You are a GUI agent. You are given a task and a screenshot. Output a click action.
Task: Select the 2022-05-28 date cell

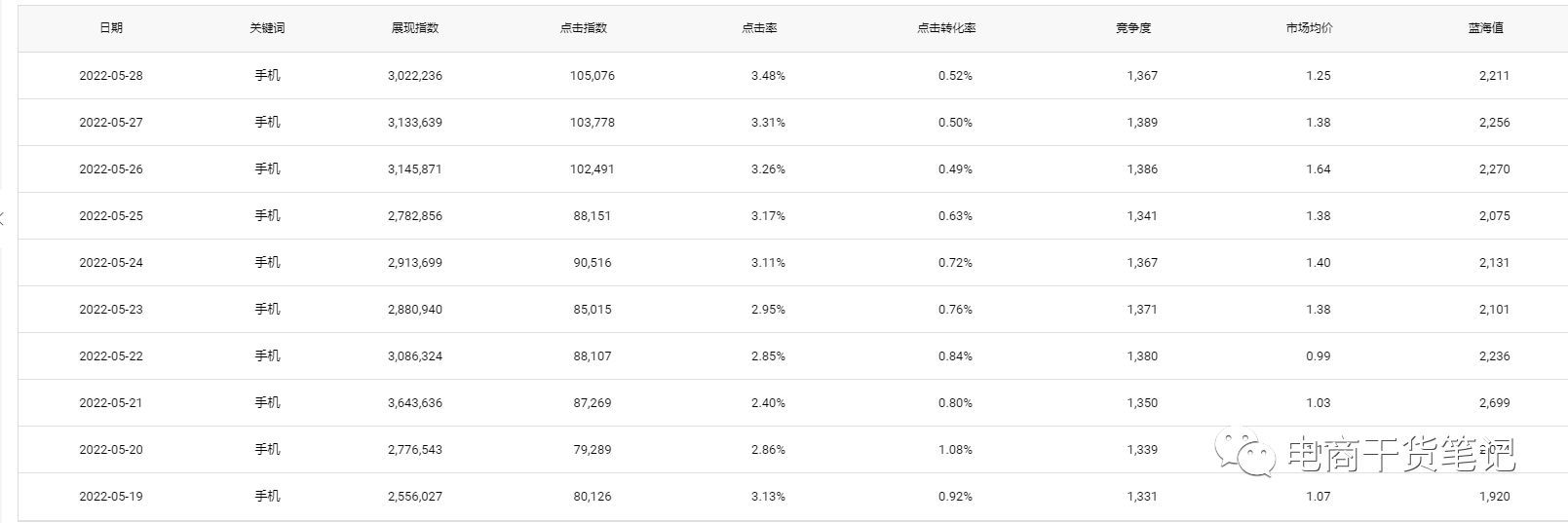111,76
